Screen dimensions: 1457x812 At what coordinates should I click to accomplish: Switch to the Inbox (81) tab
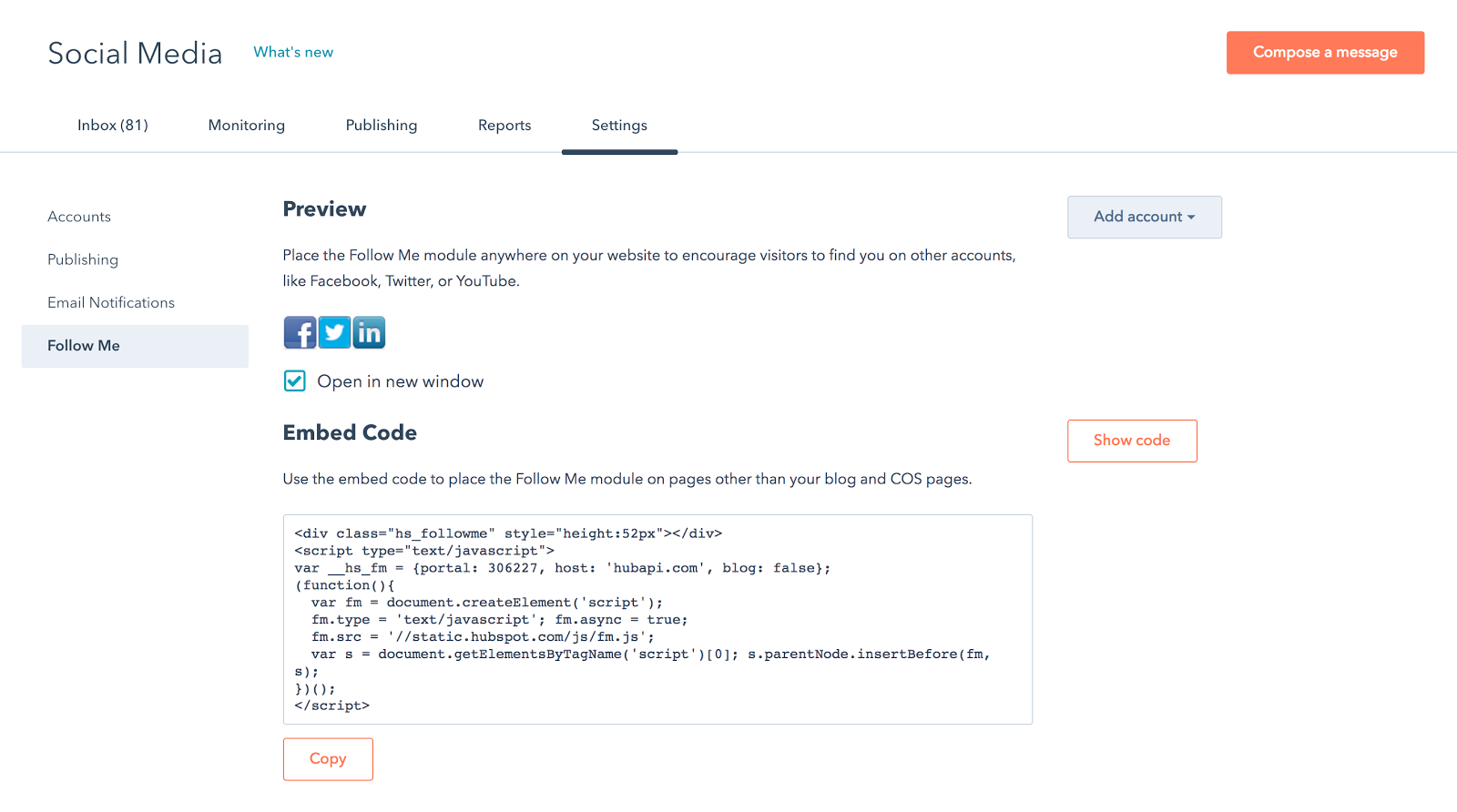click(x=113, y=126)
